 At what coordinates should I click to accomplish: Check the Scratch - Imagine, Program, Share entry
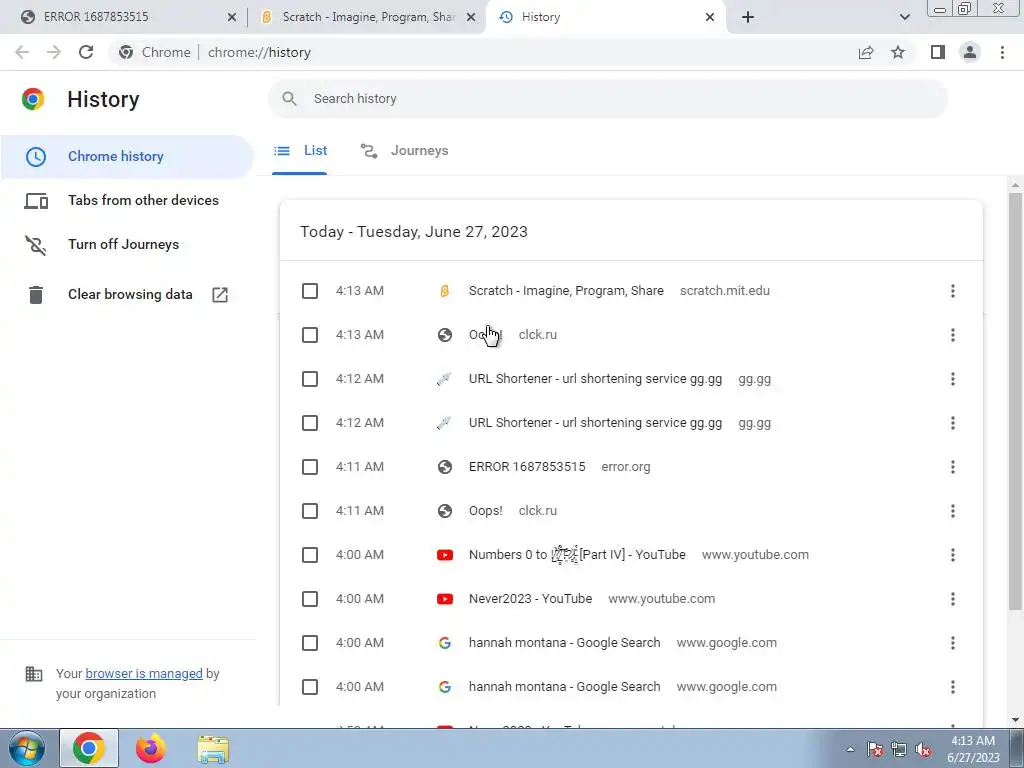point(310,291)
